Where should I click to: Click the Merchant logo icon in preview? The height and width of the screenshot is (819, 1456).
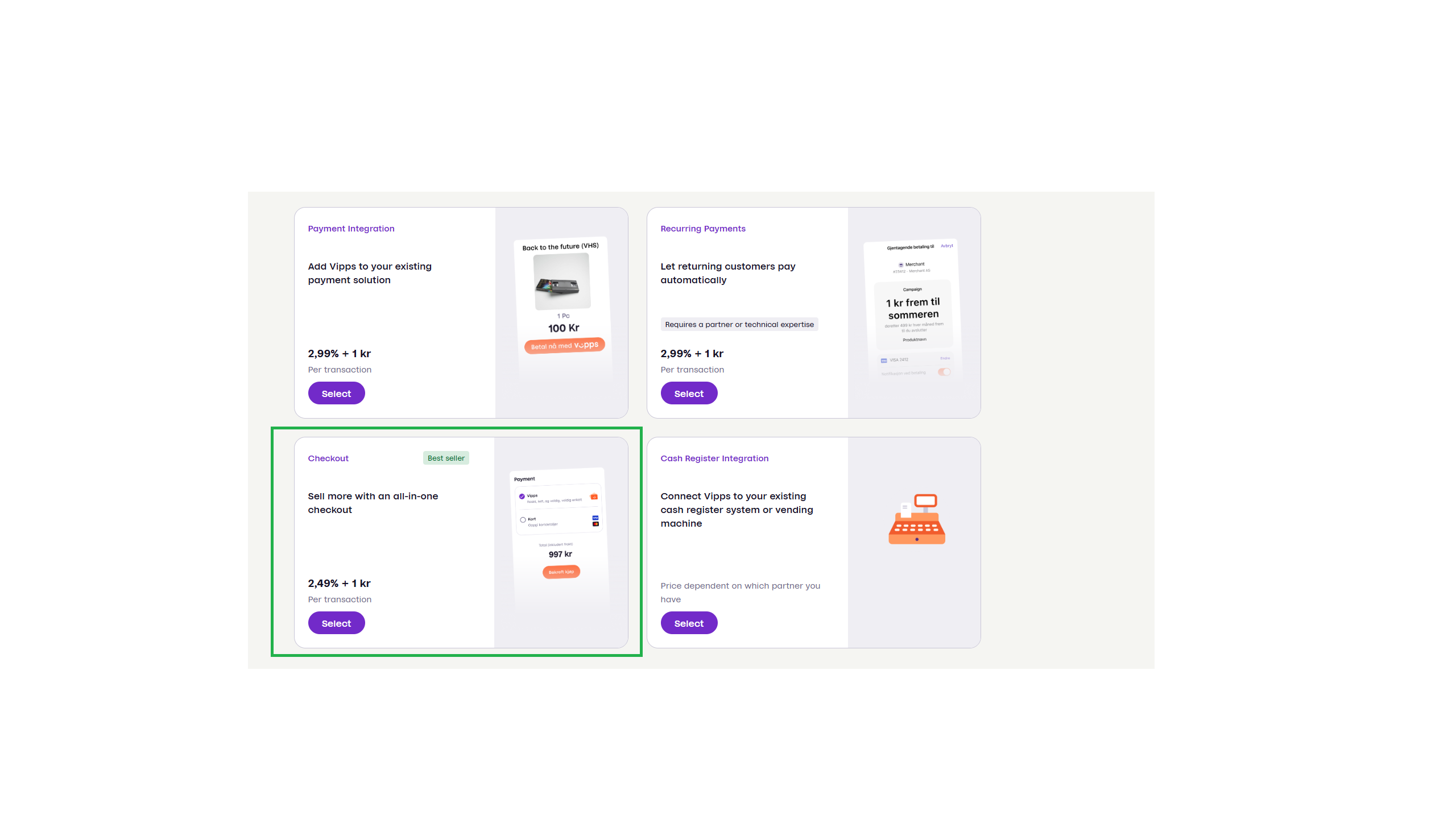[901, 265]
